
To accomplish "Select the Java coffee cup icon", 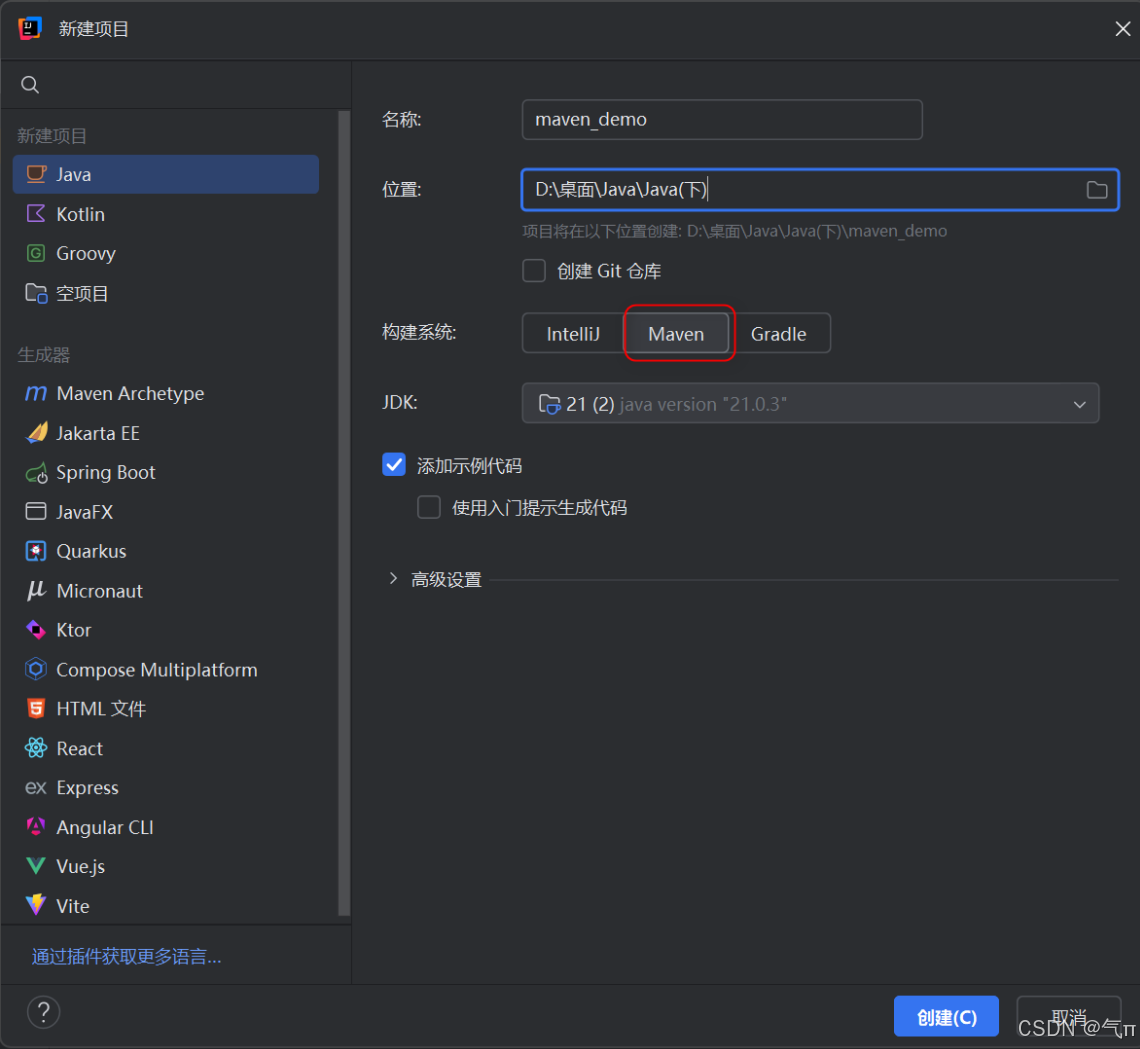I will pos(36,174).
